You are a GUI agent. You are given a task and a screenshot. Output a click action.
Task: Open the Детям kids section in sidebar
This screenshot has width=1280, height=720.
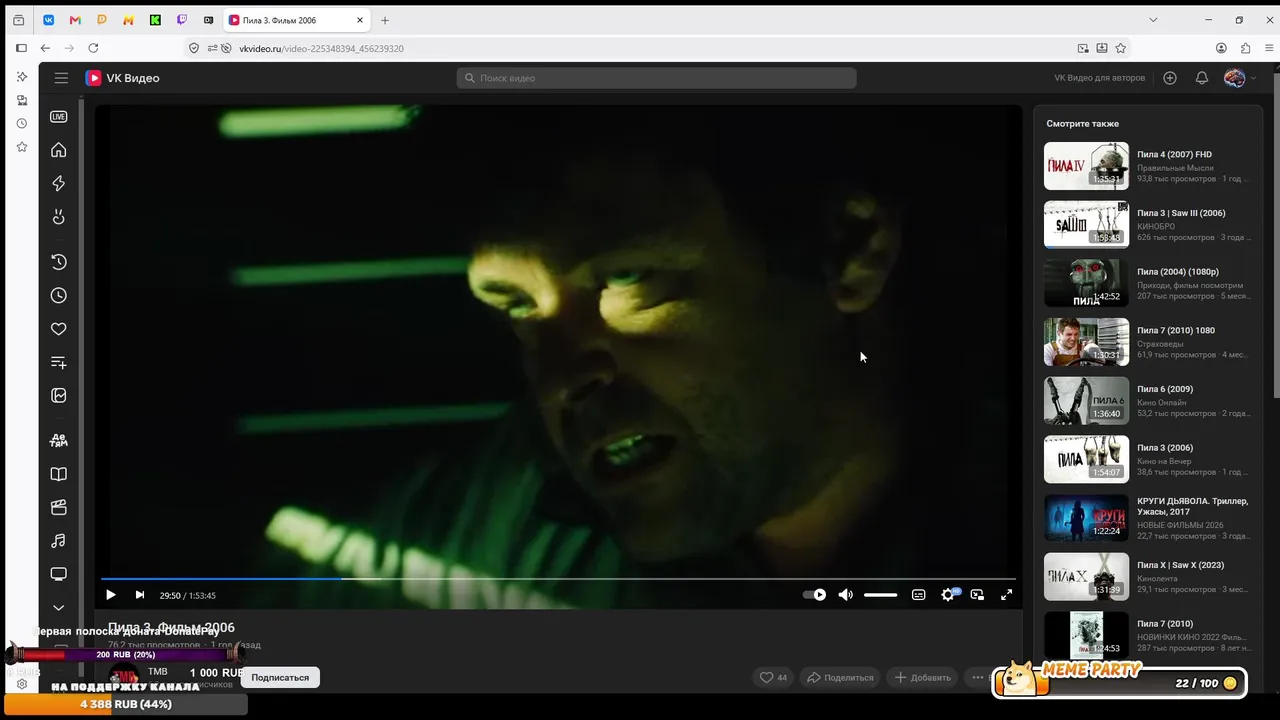(59, 440)
